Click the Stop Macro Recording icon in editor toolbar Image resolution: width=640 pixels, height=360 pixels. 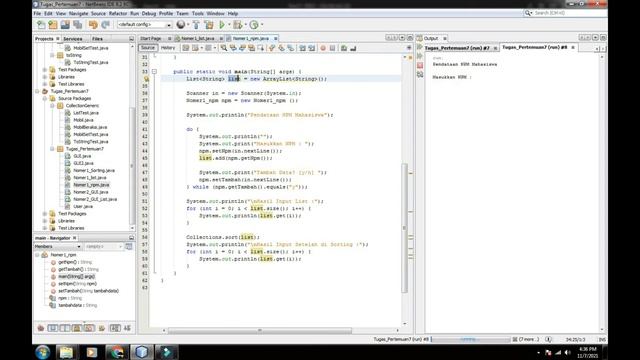(x=332, y=48)
